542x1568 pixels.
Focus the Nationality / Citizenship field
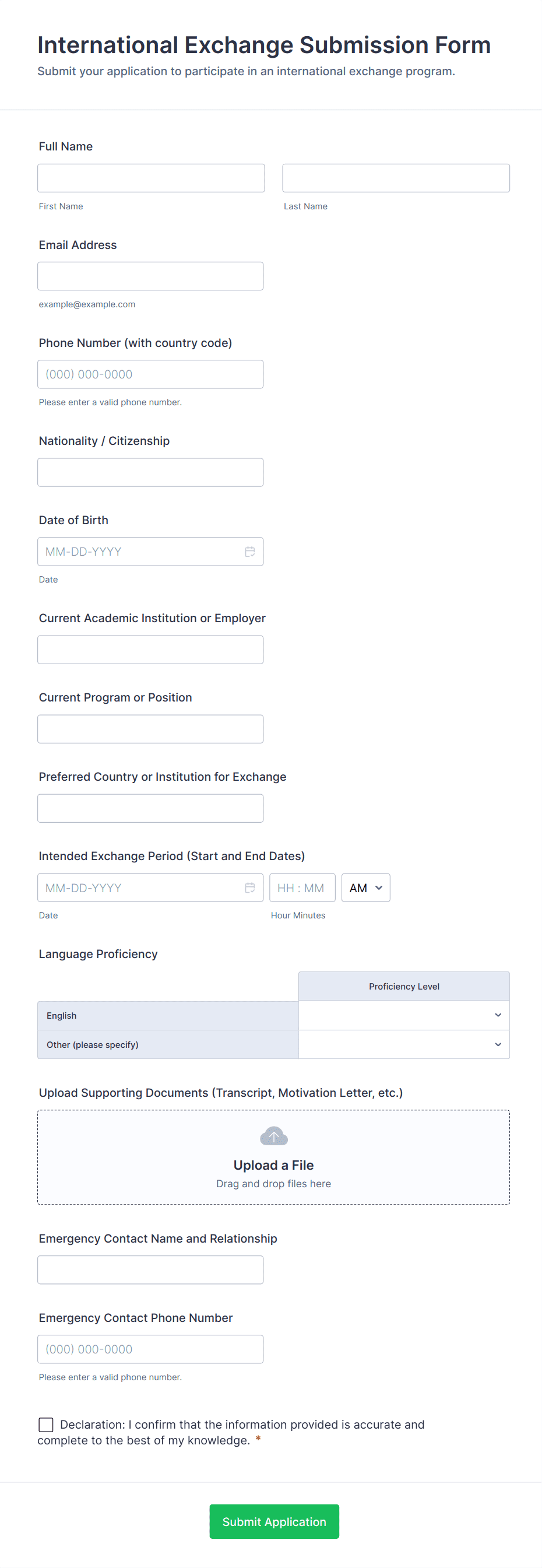(150, 472)
